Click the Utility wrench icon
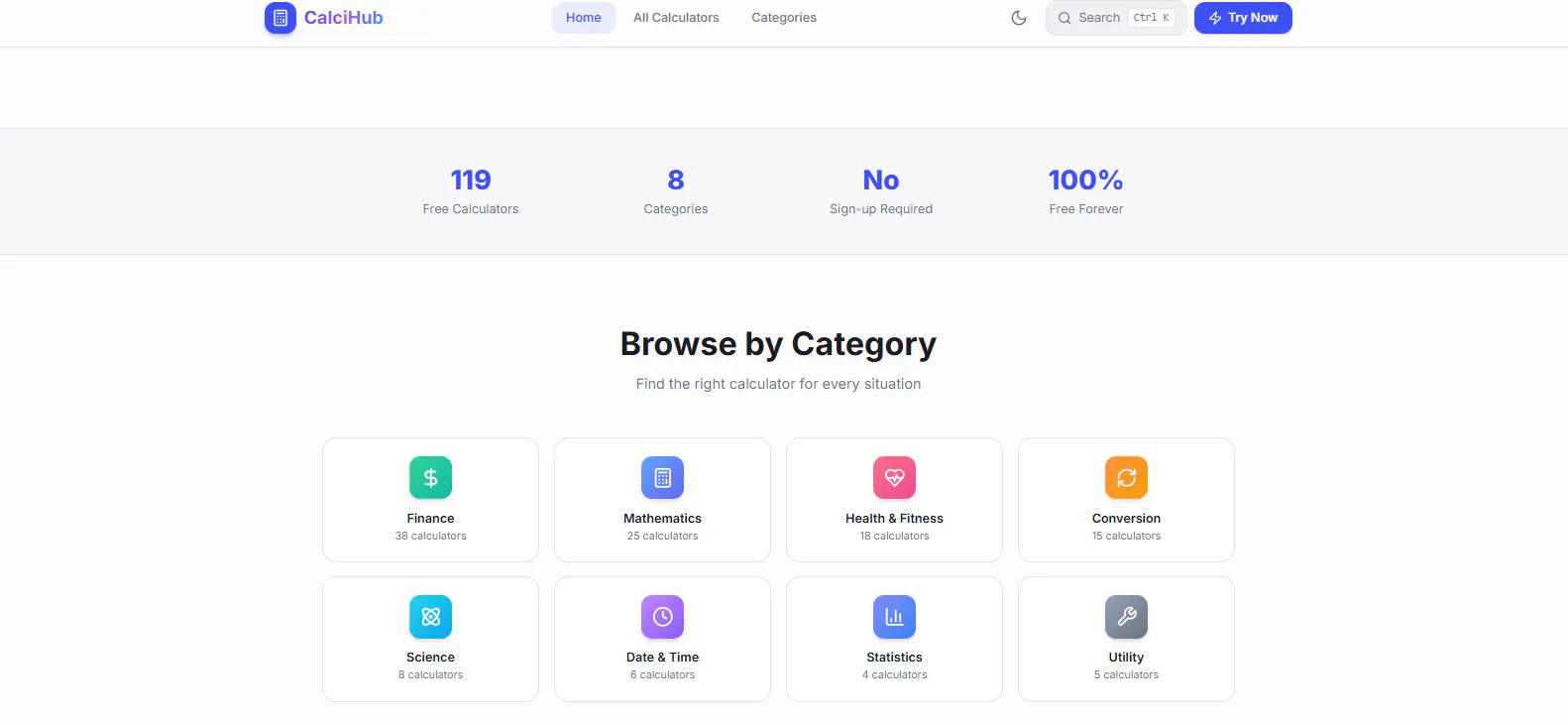 point(1126,617)
